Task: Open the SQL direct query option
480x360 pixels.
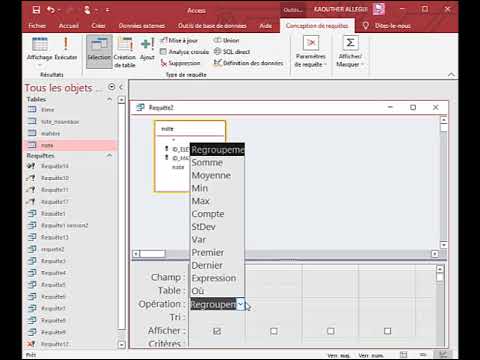Action: [232, 52]
